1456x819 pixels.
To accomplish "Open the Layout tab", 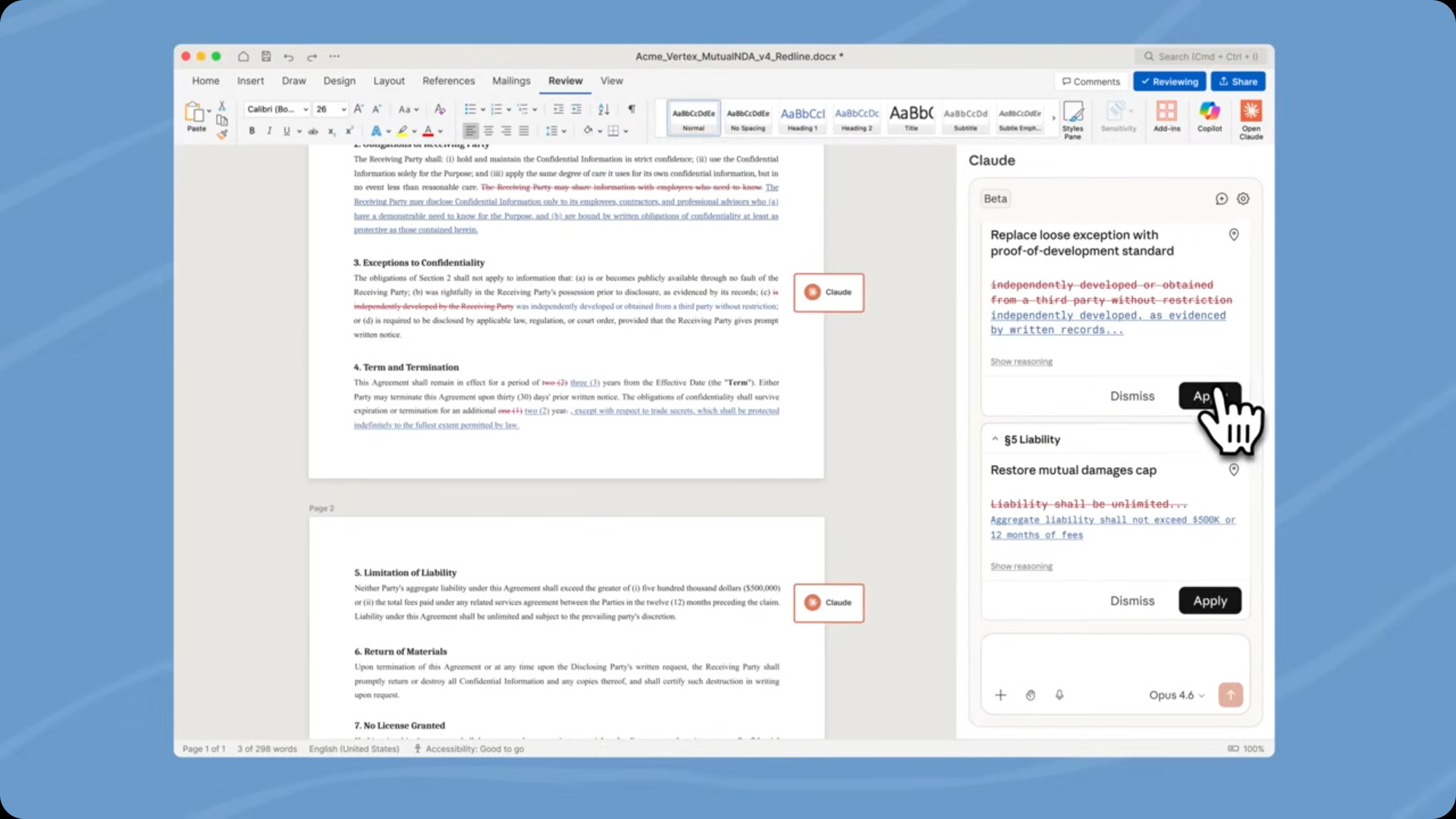I will click(x=388, y=80).
